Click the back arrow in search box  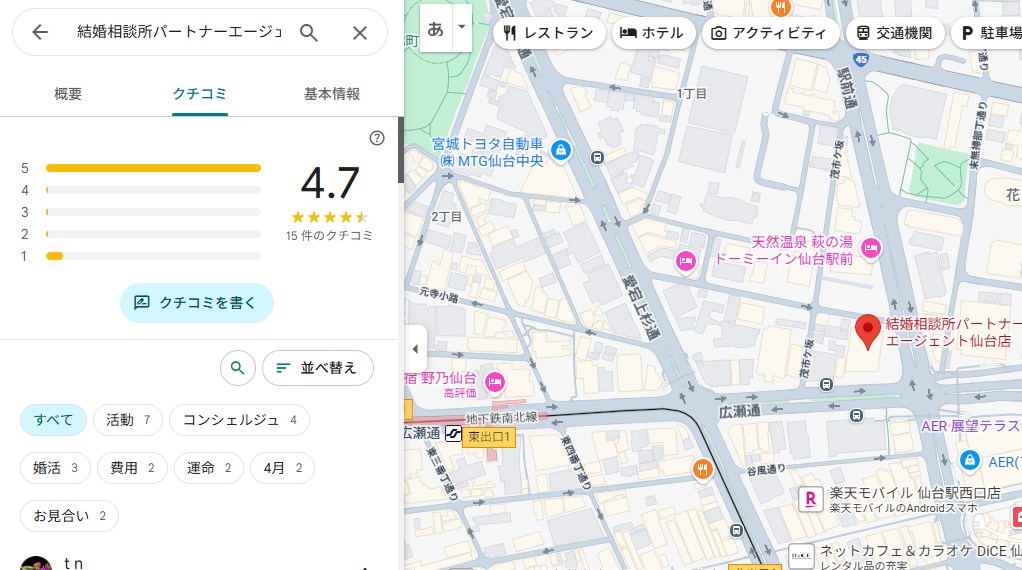click(40, 33)
